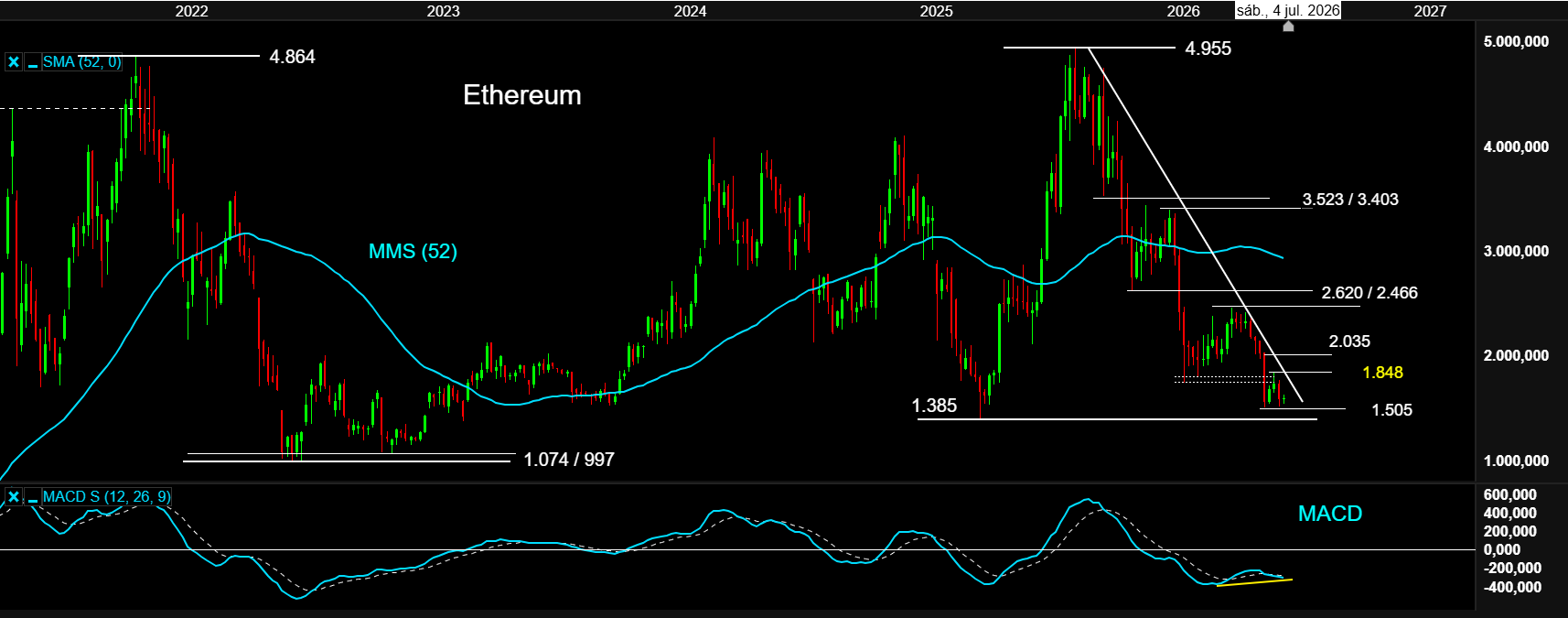Viewport: 1568px width, 618px height.
Task: Click the 2023 year label on time axis
Action: pos(444,11)
